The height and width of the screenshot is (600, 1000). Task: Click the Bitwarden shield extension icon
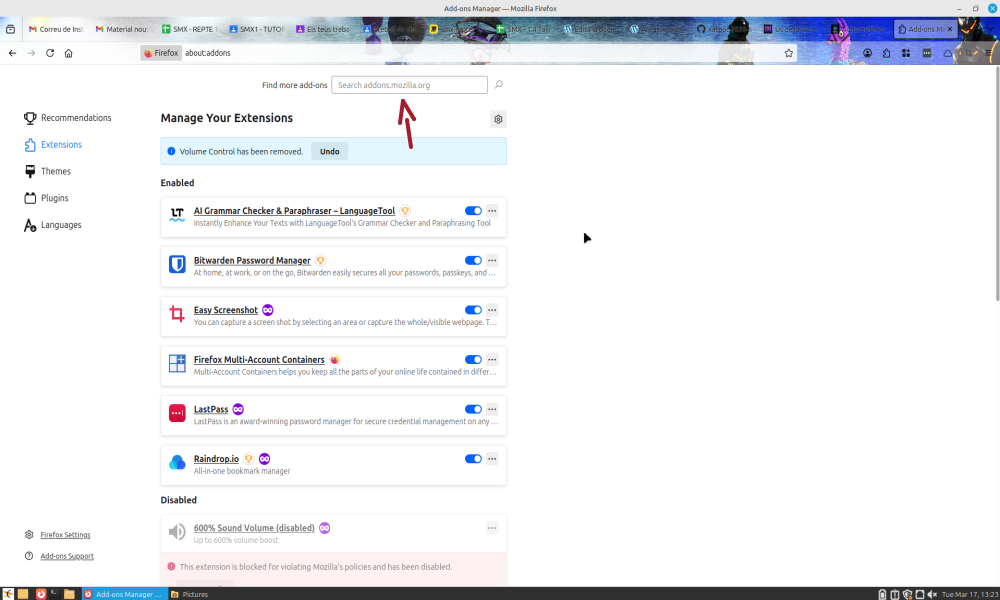177,264
